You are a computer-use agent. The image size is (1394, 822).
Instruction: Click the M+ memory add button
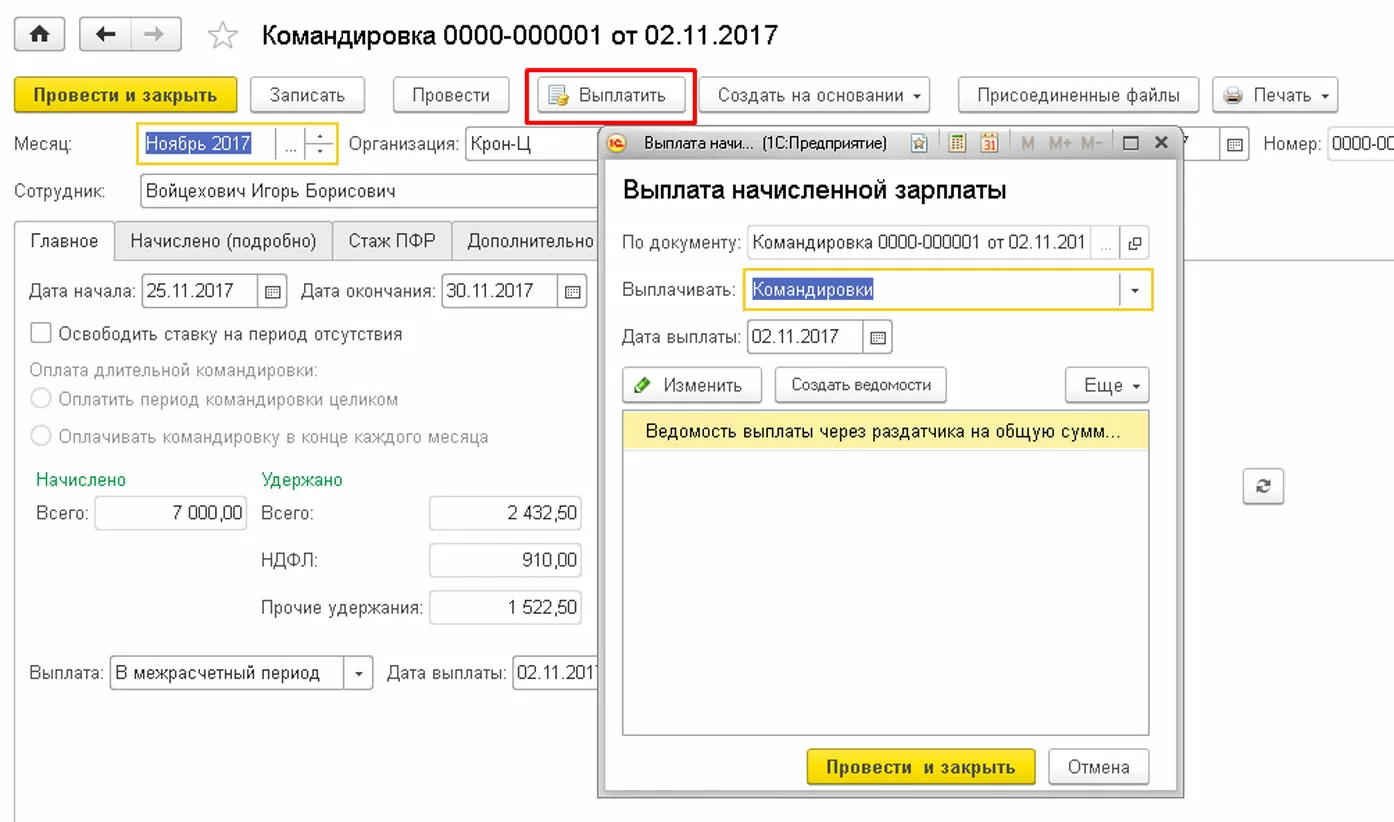pyautogui.click(x=1059, y=143)
